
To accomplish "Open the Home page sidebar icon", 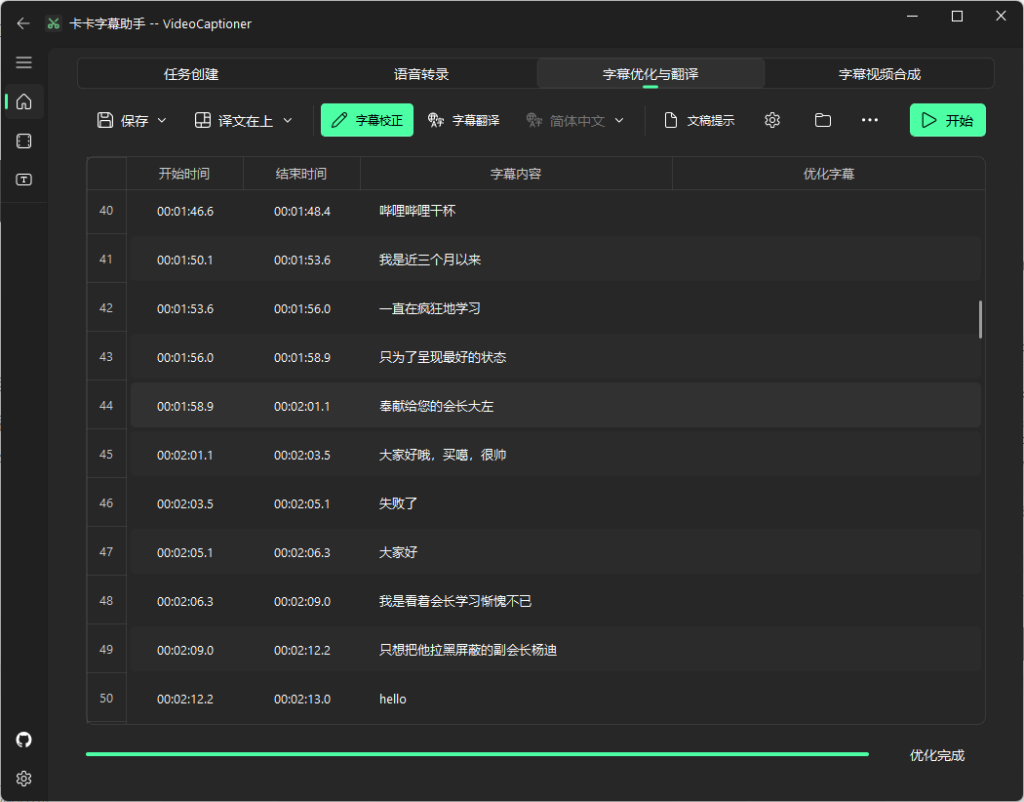I will (x=24, y=101).
